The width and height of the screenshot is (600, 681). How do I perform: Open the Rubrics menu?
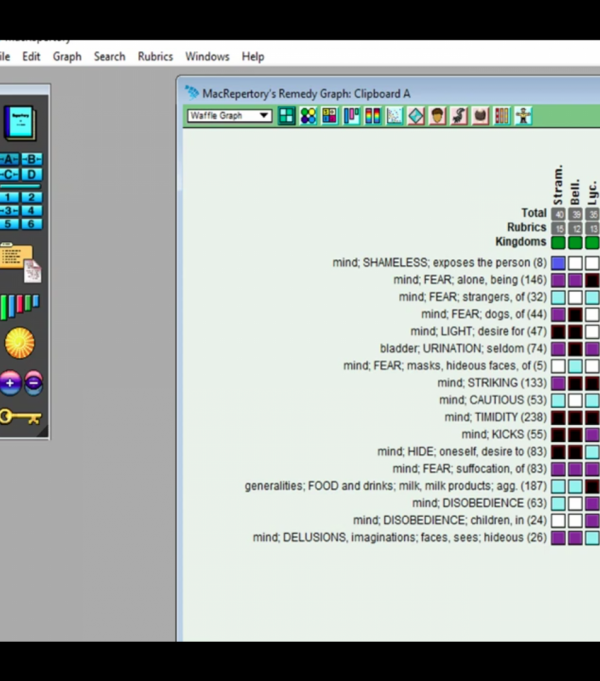pos(155,56)
